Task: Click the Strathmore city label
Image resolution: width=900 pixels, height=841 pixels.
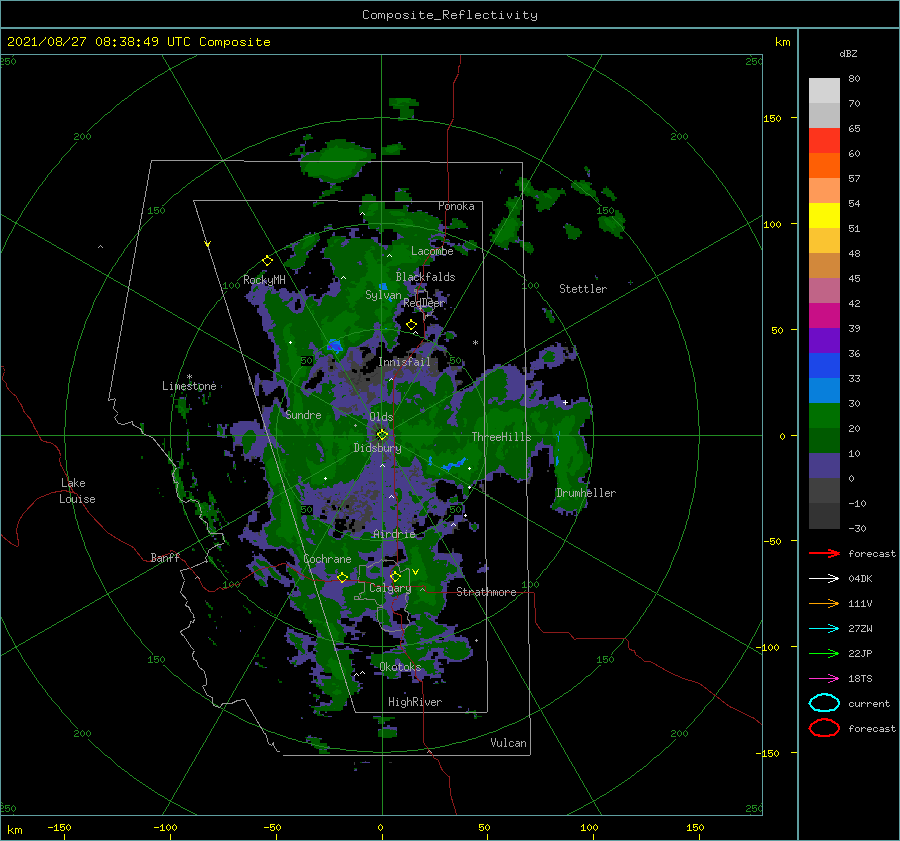Action: pyautogui.click(x=486, y=592)
